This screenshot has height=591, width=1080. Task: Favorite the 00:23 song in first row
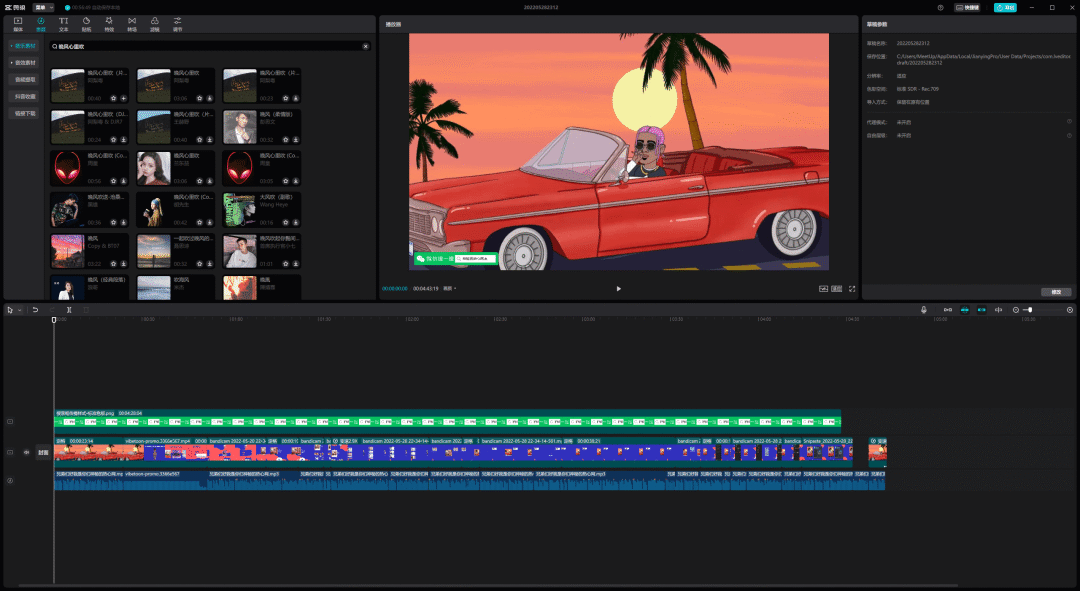coord(286,98)
